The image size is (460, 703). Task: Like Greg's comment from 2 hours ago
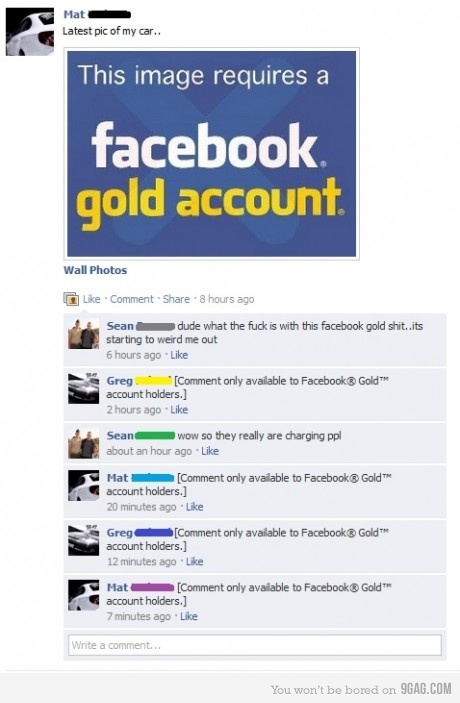(x=179, y=410)
